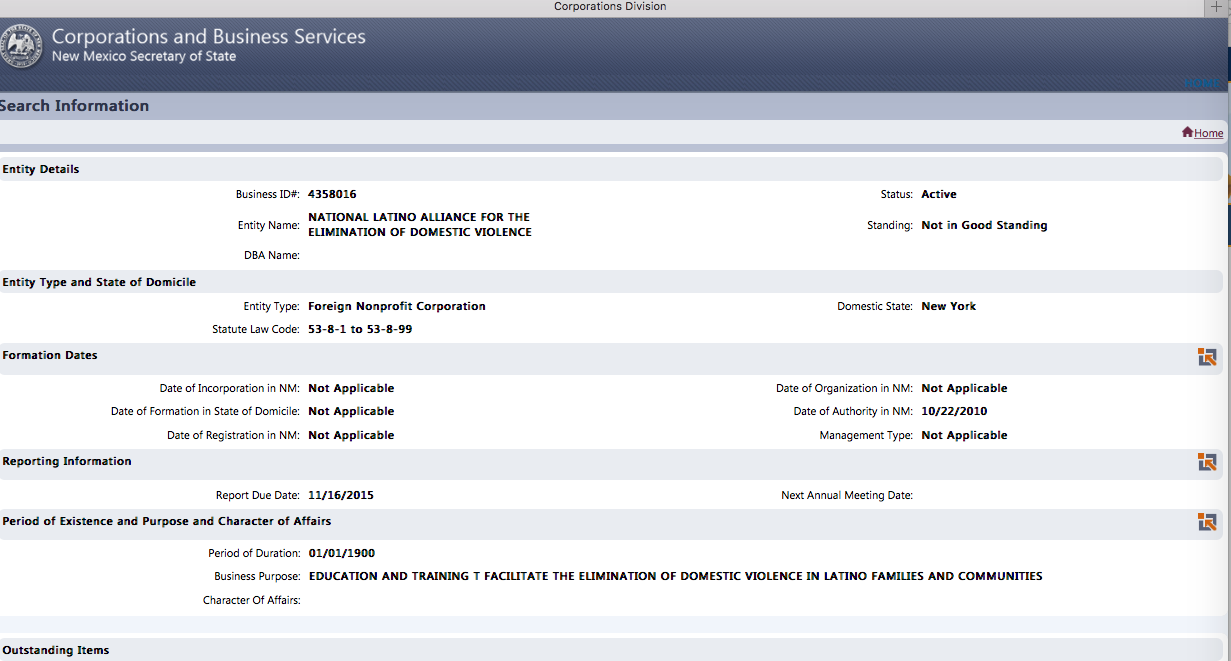Click the Not in Good Standing value
The height and width of the screenshot is (661, 1231).
[984, 225]
